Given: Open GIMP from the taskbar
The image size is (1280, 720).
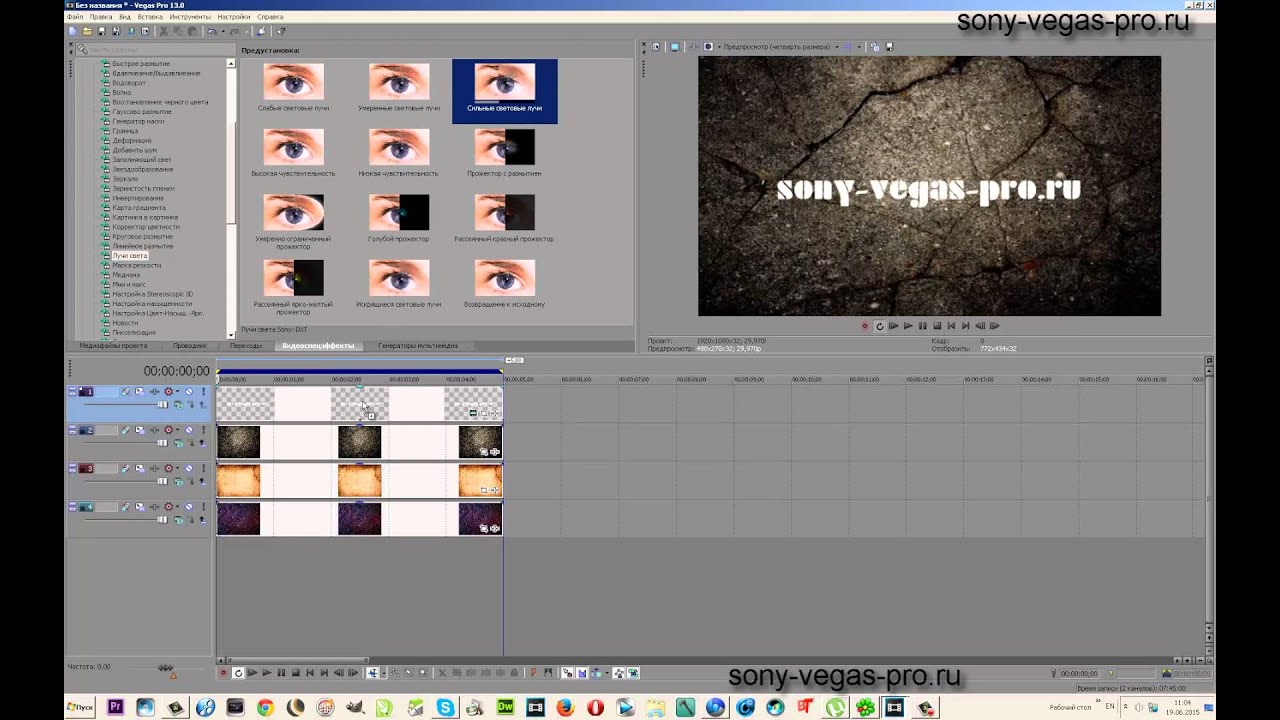Looking at the screenshot, I should click(355, 707).
